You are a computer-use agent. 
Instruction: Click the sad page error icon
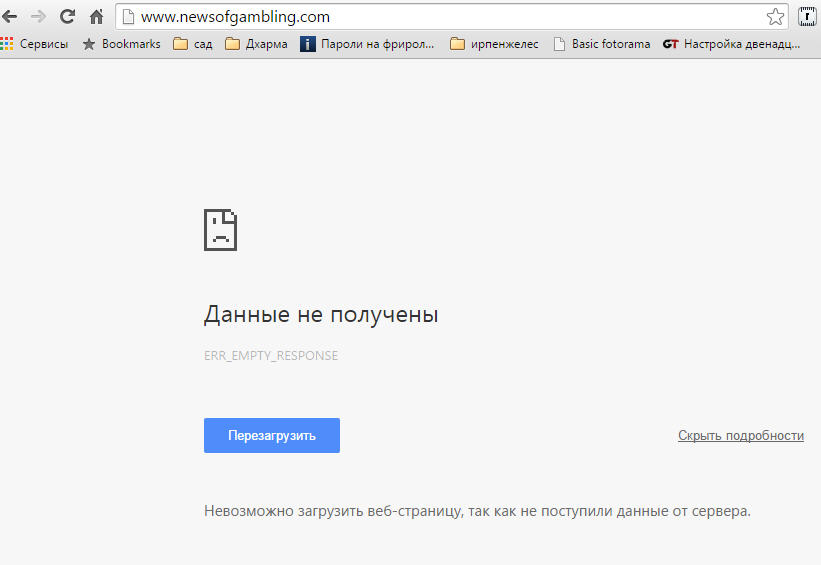click(x=220, y=230)
